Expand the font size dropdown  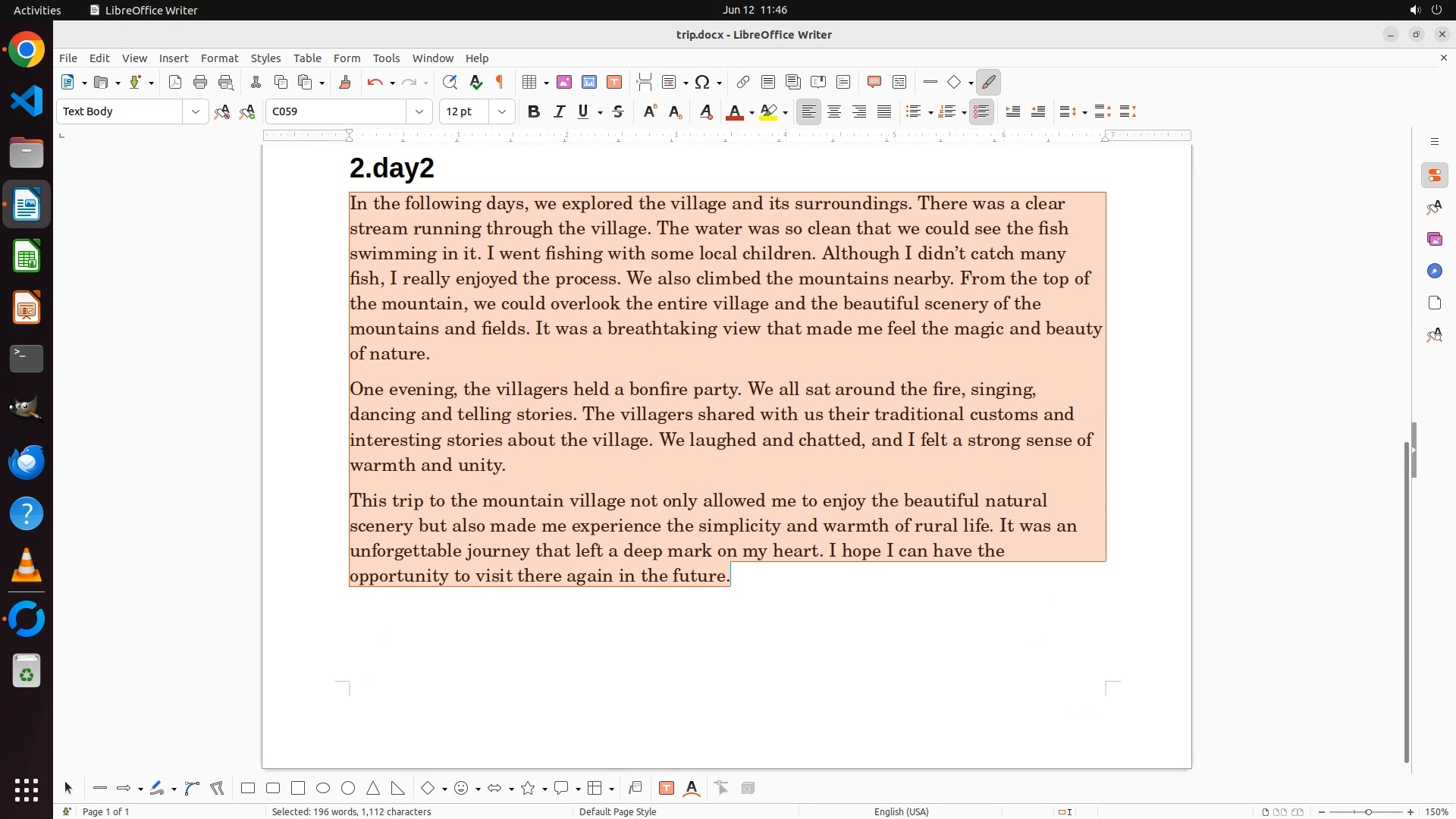pos(501,111)
